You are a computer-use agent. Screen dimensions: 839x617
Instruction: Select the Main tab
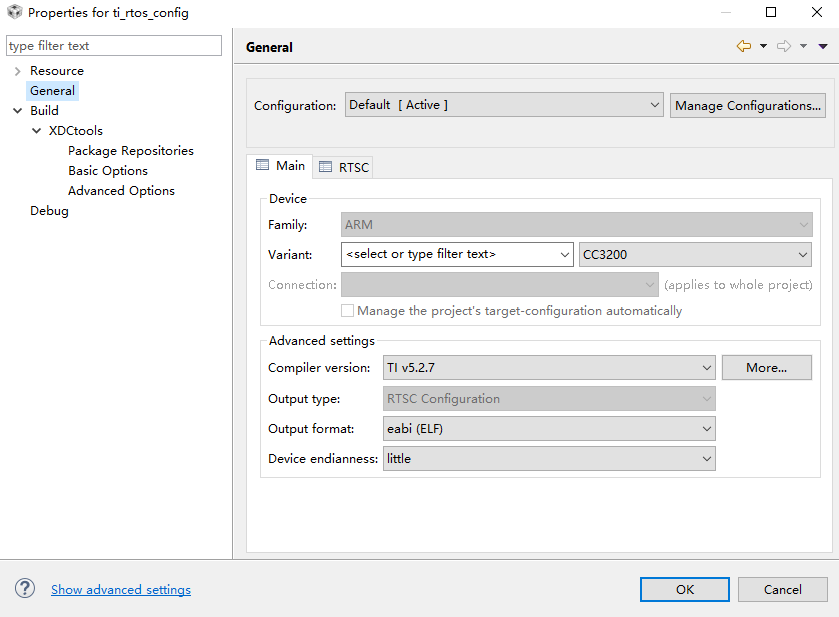click(x=280, y=166)
